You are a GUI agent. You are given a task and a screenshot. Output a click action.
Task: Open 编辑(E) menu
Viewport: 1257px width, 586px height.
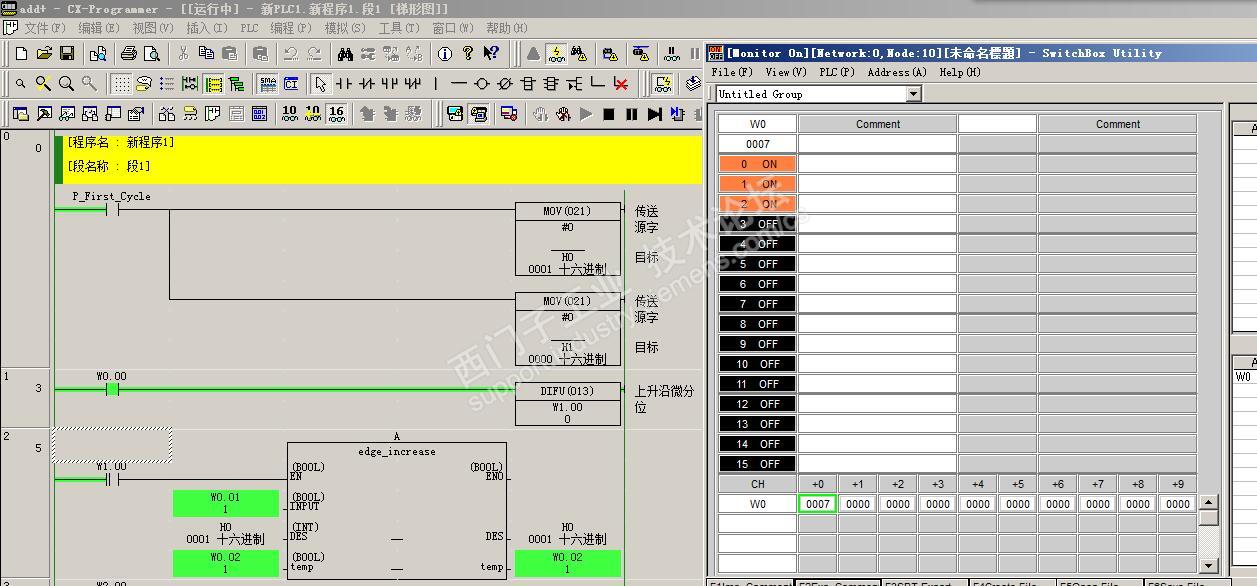point(98,28)
